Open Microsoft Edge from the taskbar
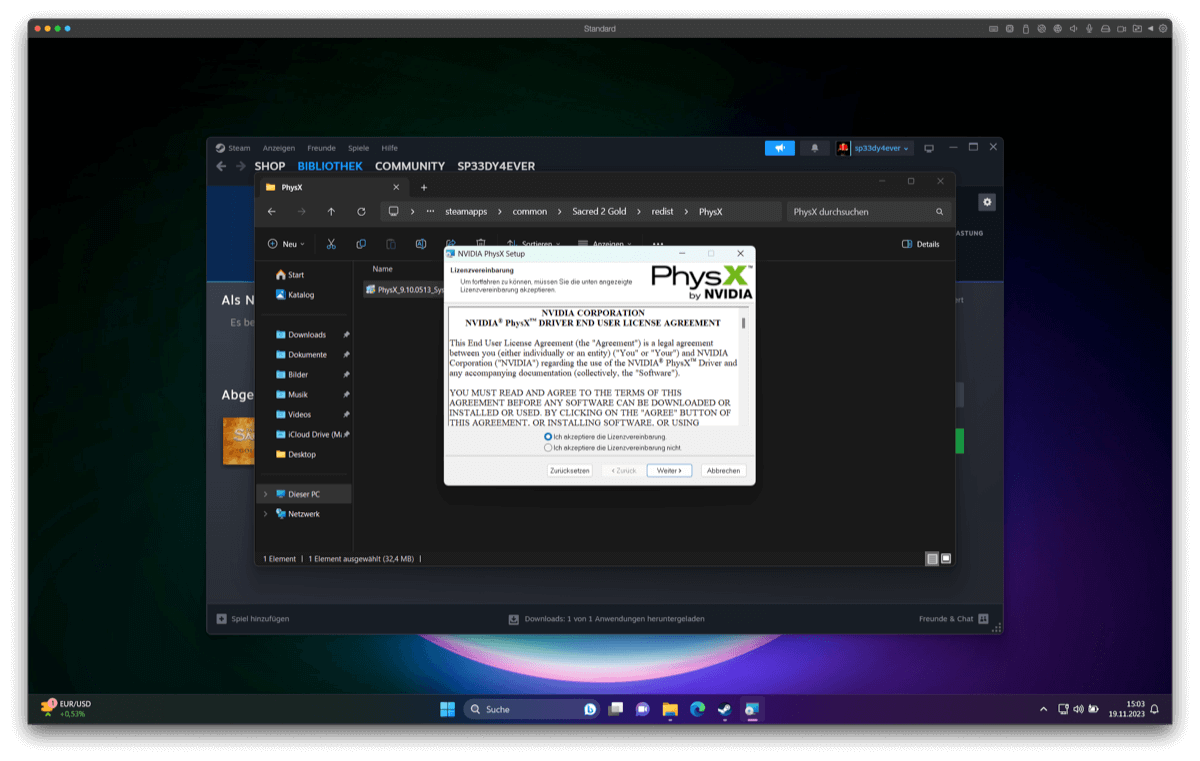 click(x=697, y=709)
